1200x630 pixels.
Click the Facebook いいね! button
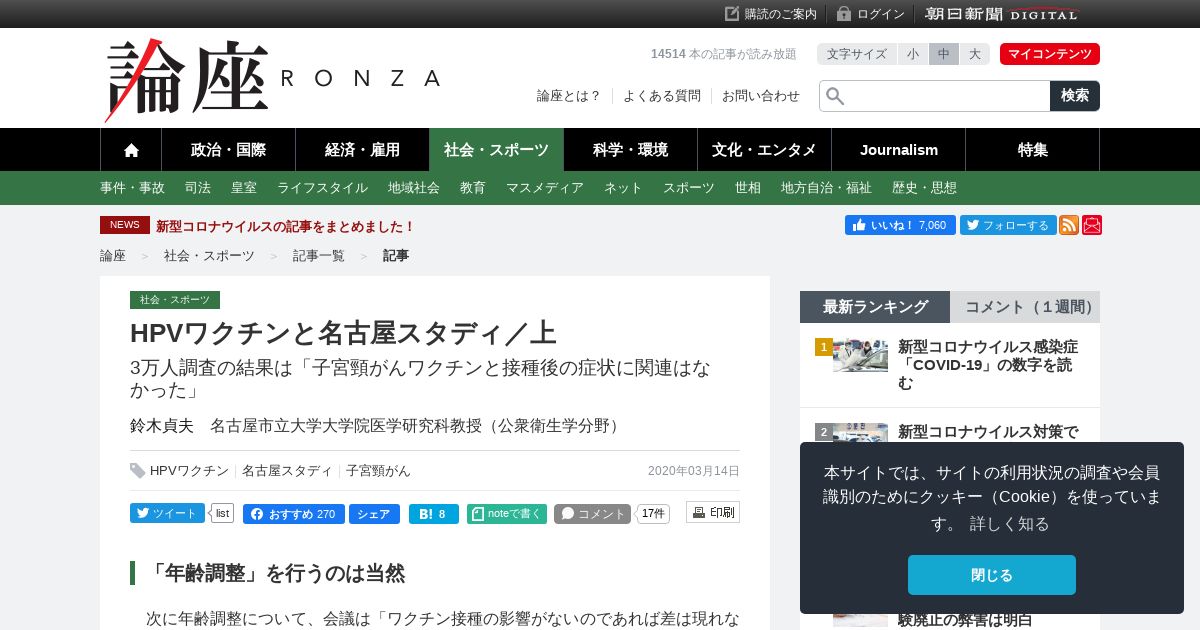(900, 225)
